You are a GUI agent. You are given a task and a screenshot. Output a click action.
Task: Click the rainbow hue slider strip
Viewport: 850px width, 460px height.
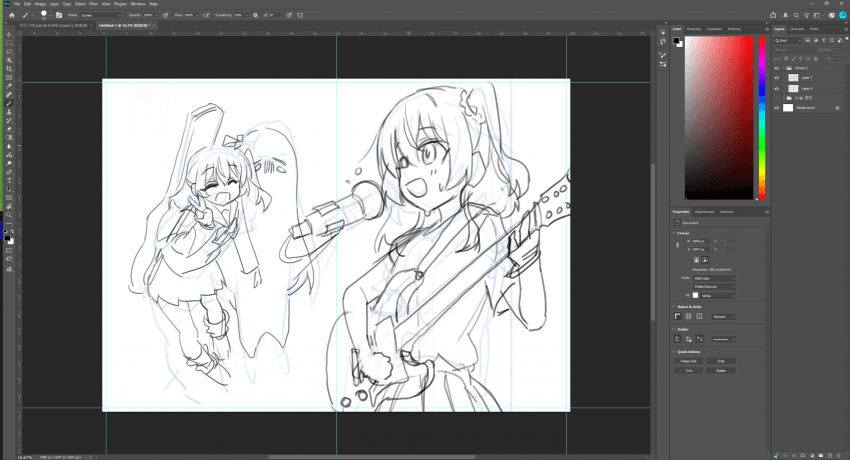click(x=762, y=118)
